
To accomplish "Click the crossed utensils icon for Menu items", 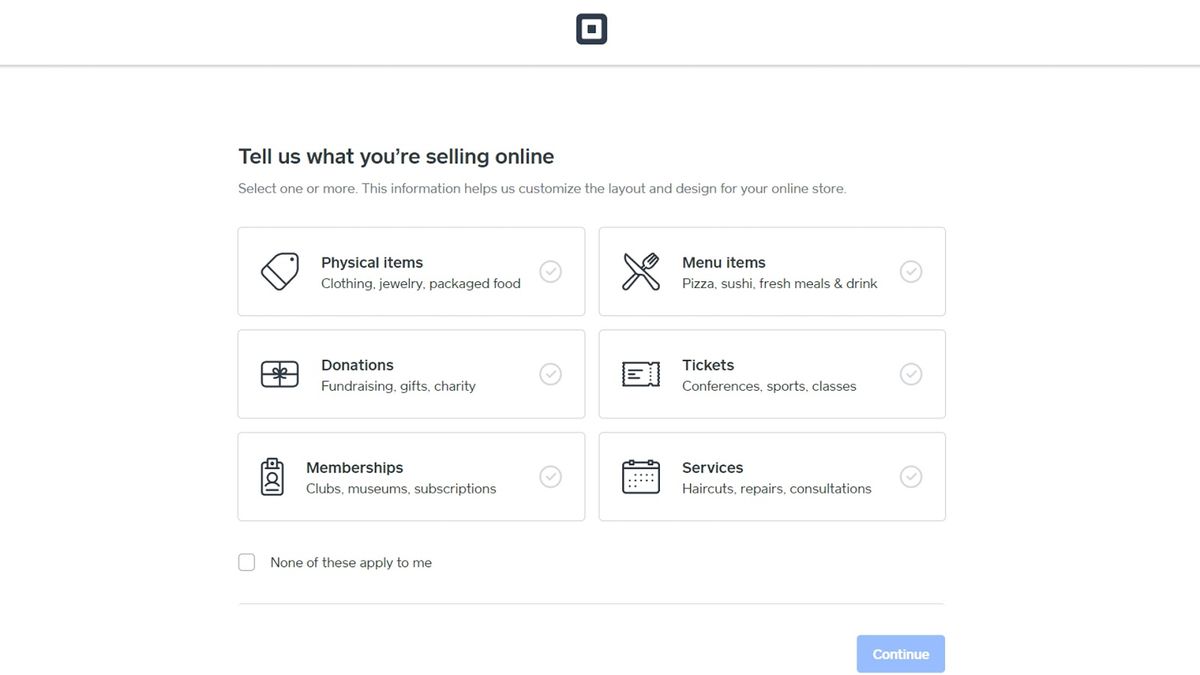I will [x=639, y=270].
